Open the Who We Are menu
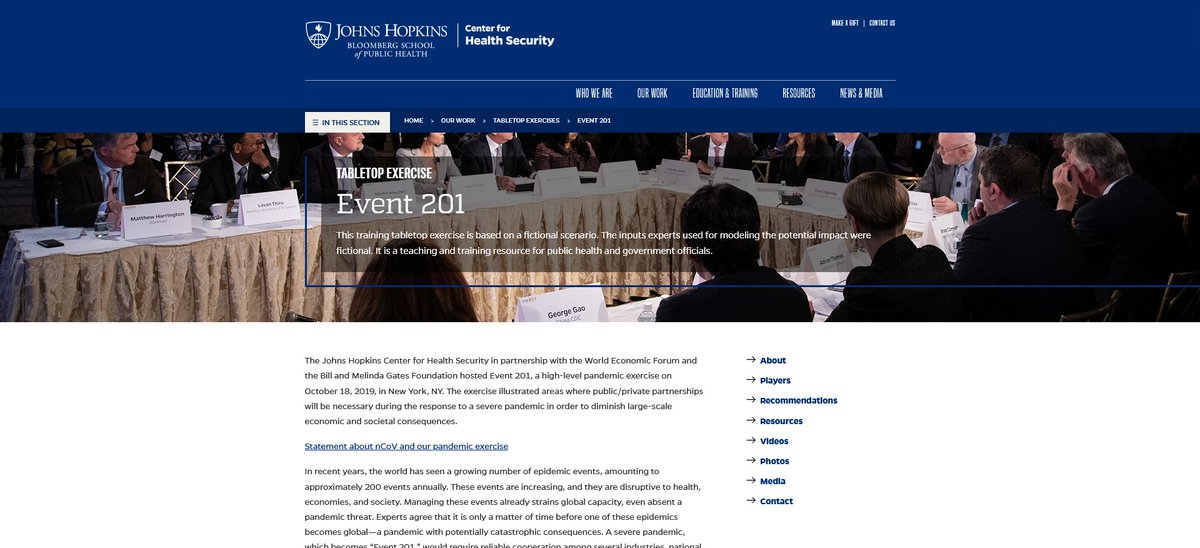 click(593, 93)
